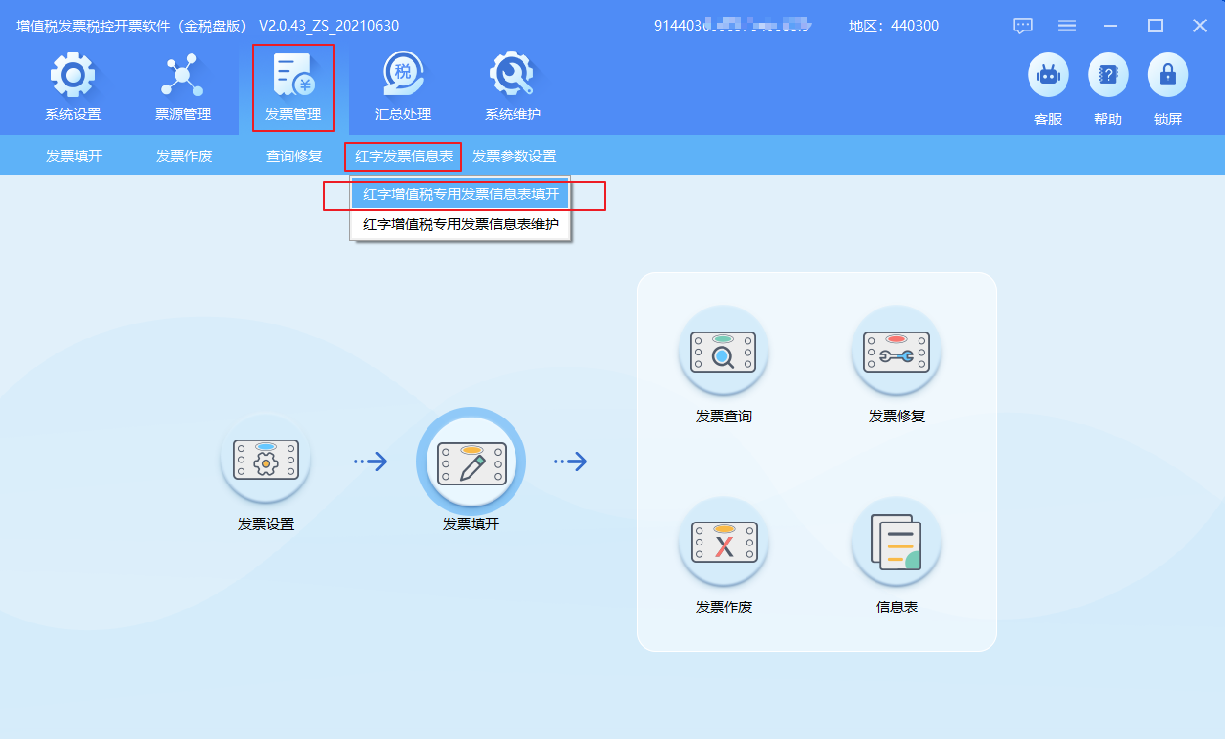Screen dimensions: 1225x739
Task: Choose 红字增值税专用发票信息表填开 menu entry
Action: tap(460, 195)
